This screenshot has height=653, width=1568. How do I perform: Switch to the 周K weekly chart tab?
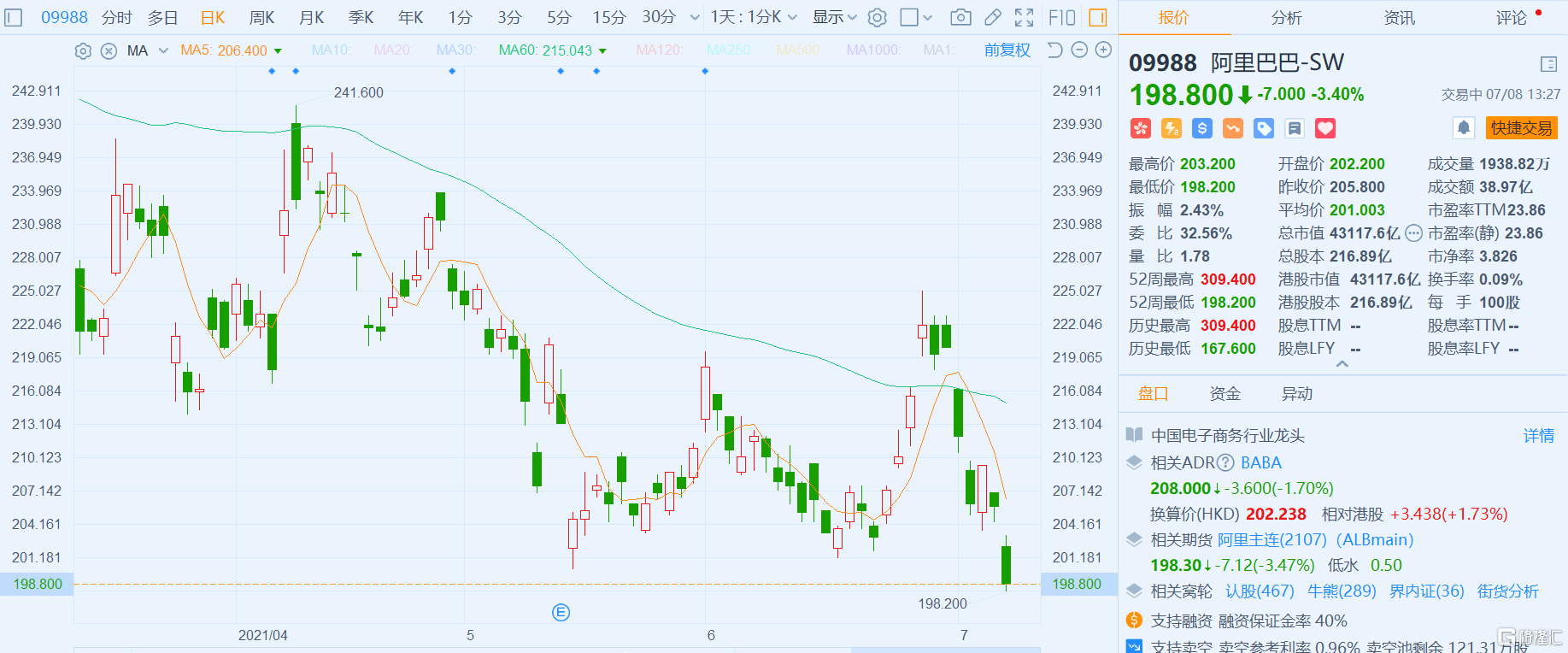point(261,17)
